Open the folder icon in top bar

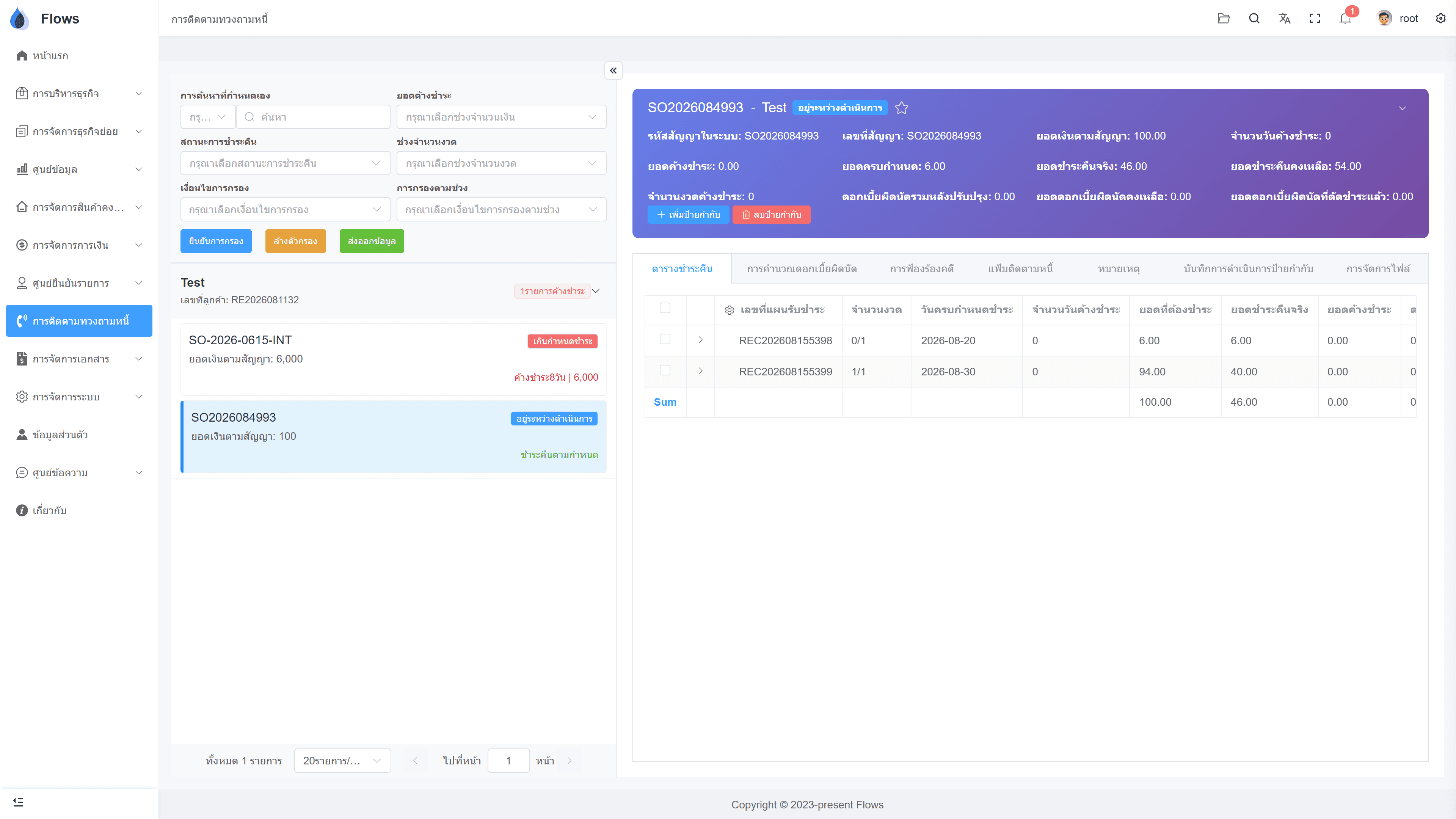[x=1223, y=18]
